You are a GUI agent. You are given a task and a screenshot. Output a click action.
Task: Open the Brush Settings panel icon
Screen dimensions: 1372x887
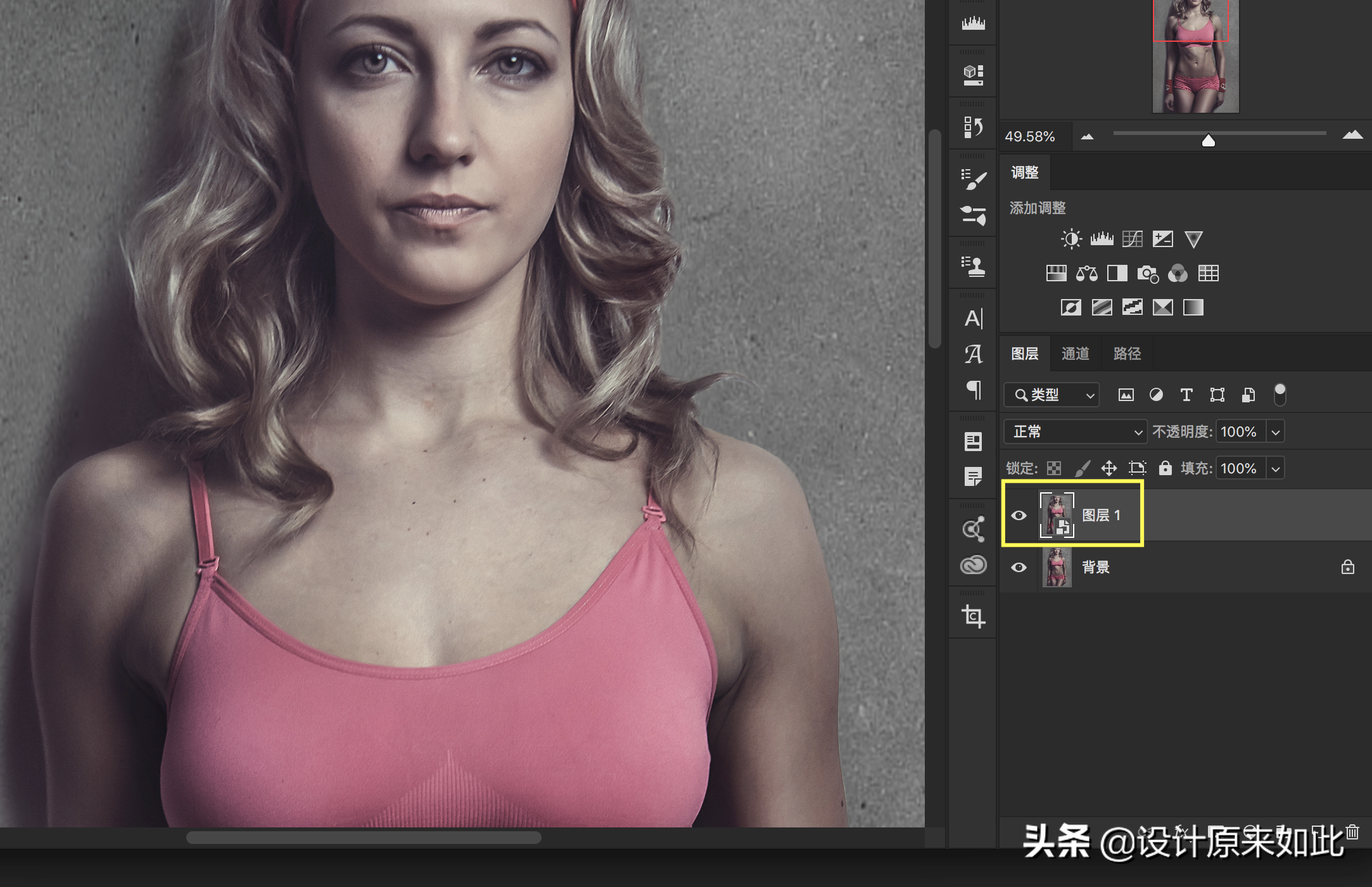(x=973, y=179)
